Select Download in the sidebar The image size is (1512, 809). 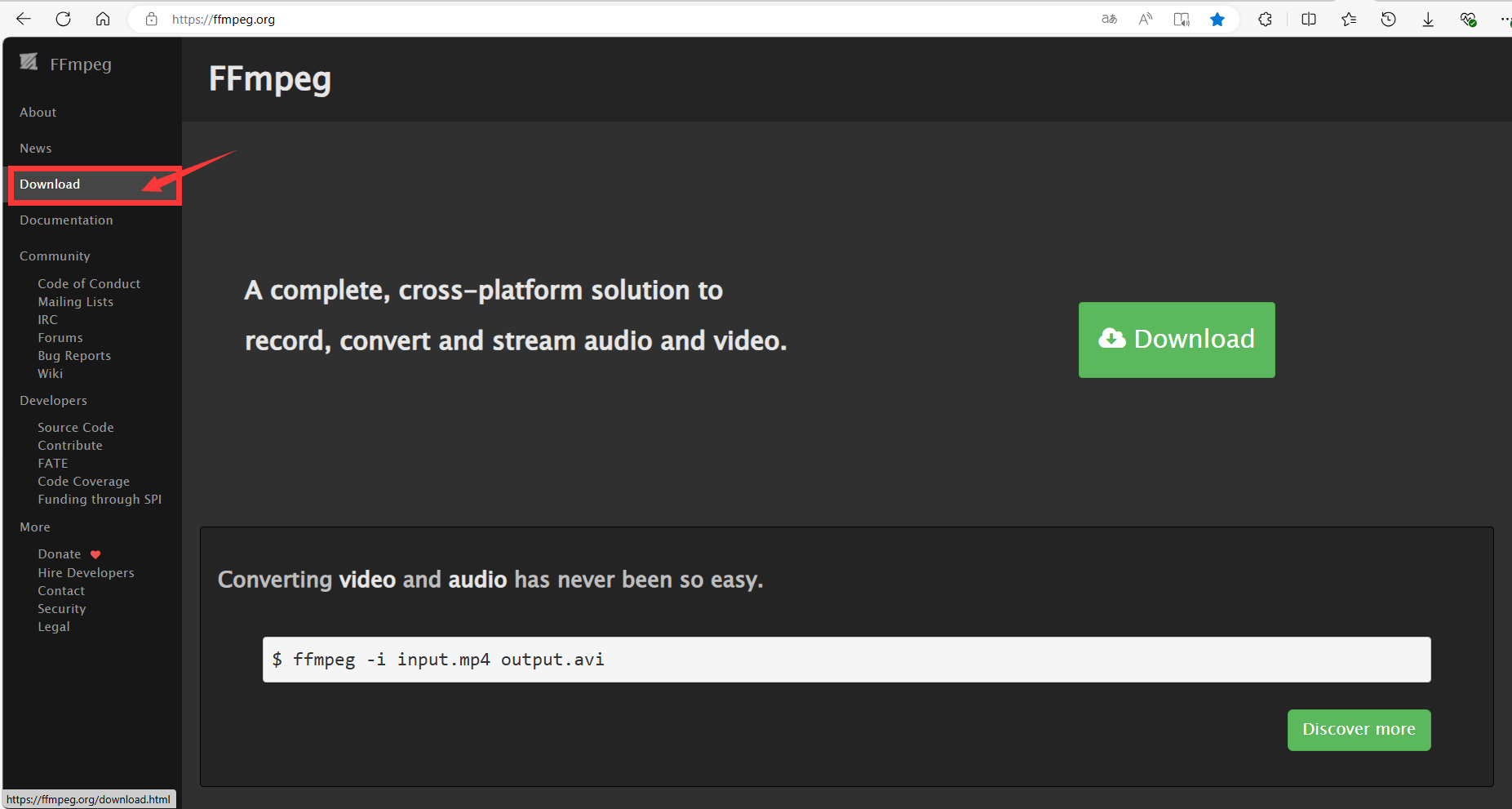coord(50,184)
